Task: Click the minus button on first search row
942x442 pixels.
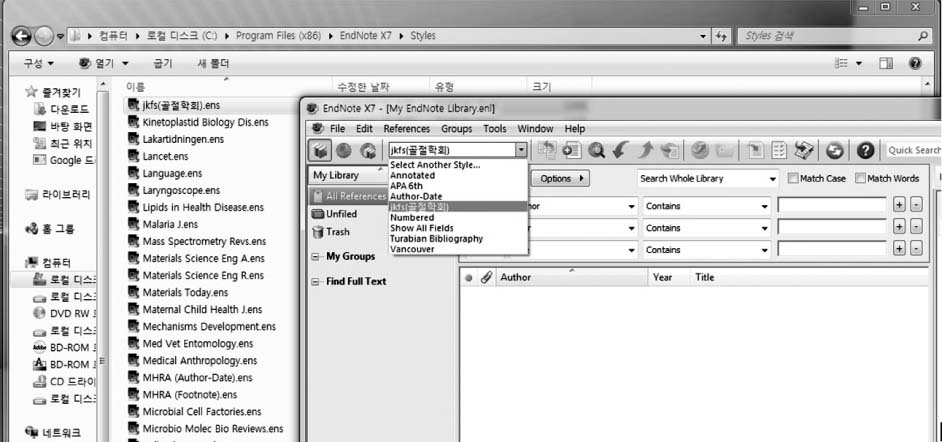Action: click(x=916, y=206)
